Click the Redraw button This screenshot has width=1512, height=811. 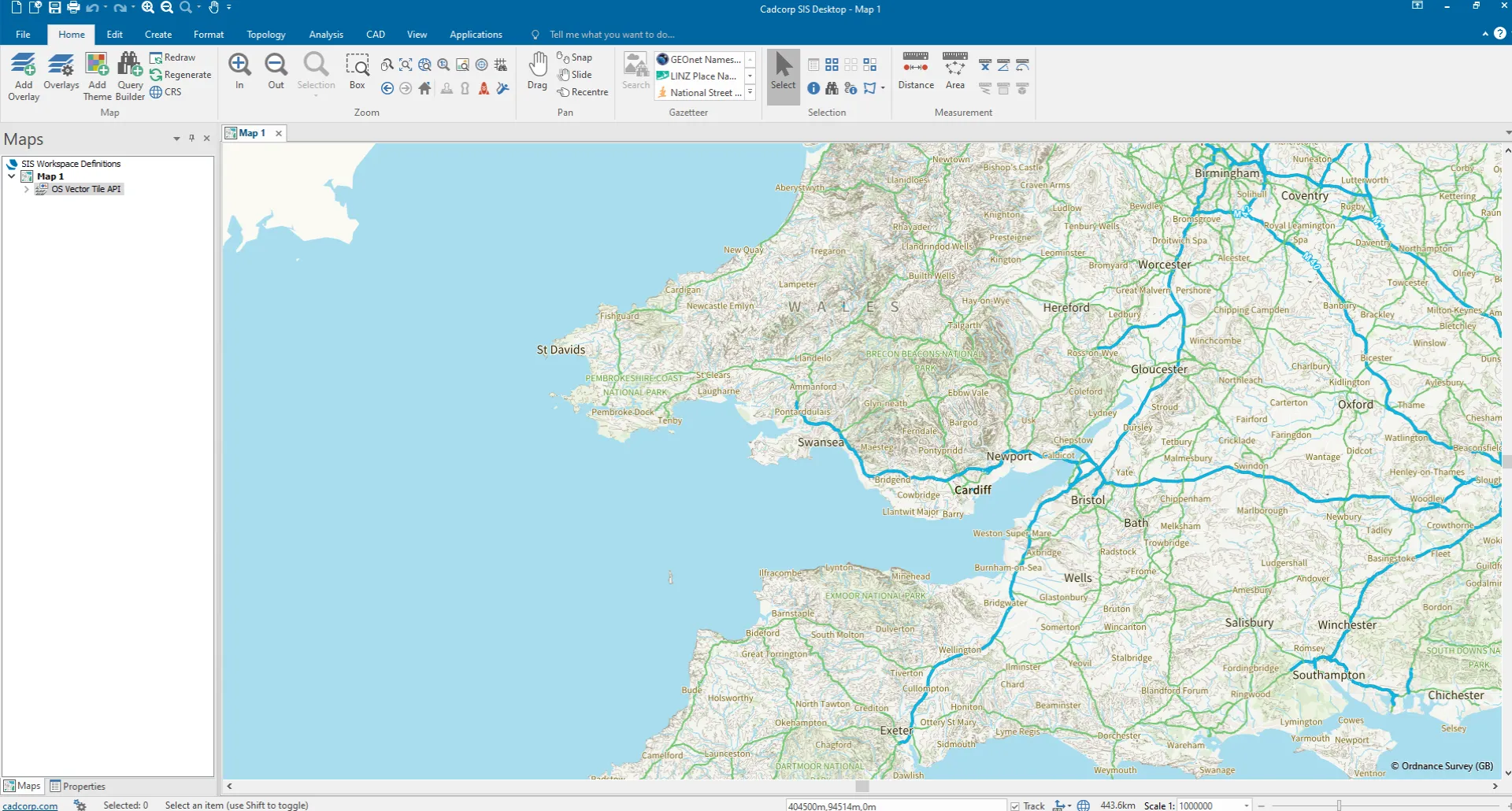(x=172, y=57)
